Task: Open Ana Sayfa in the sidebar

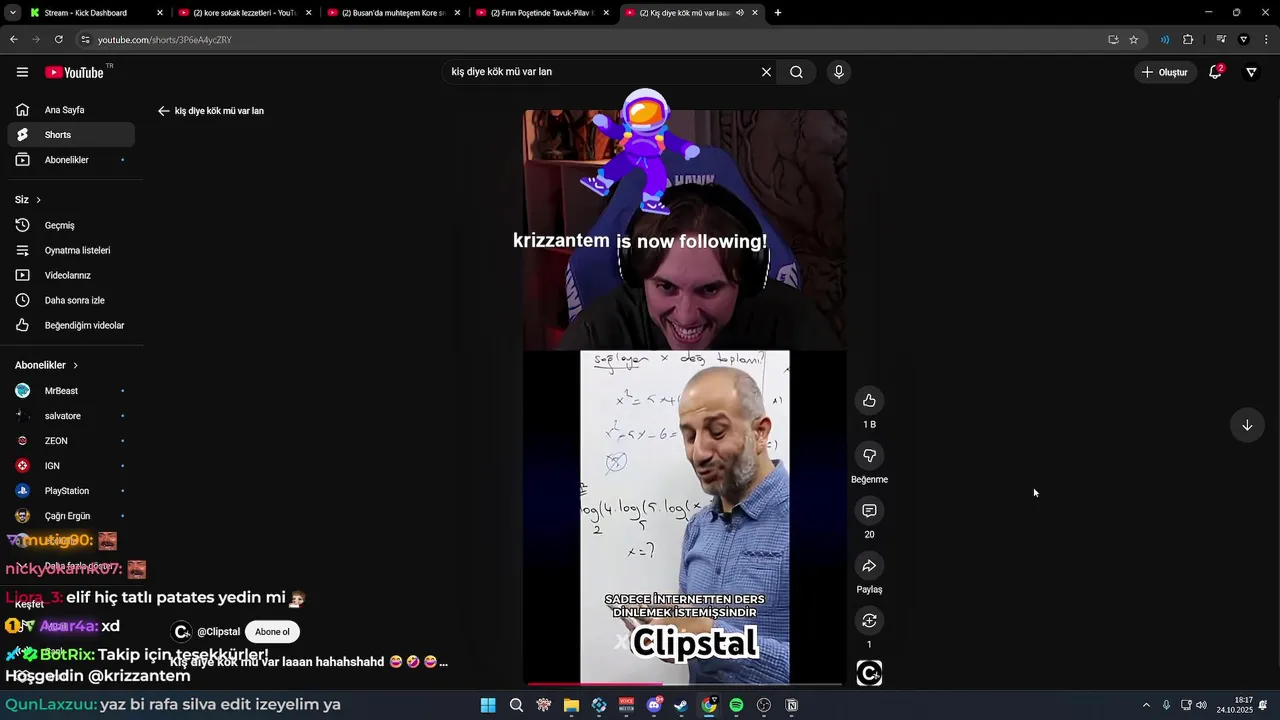Action: (70, 110)
